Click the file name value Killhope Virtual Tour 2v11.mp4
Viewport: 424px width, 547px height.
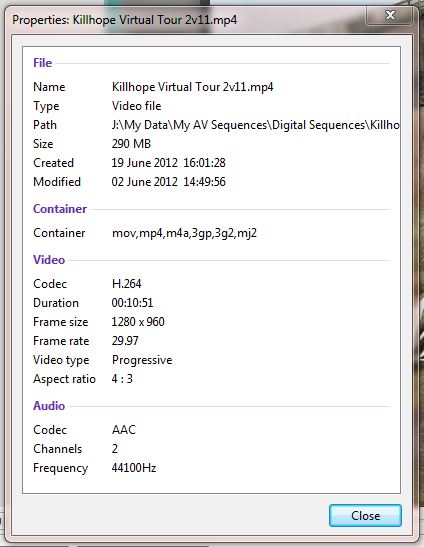tap(193, 87)
